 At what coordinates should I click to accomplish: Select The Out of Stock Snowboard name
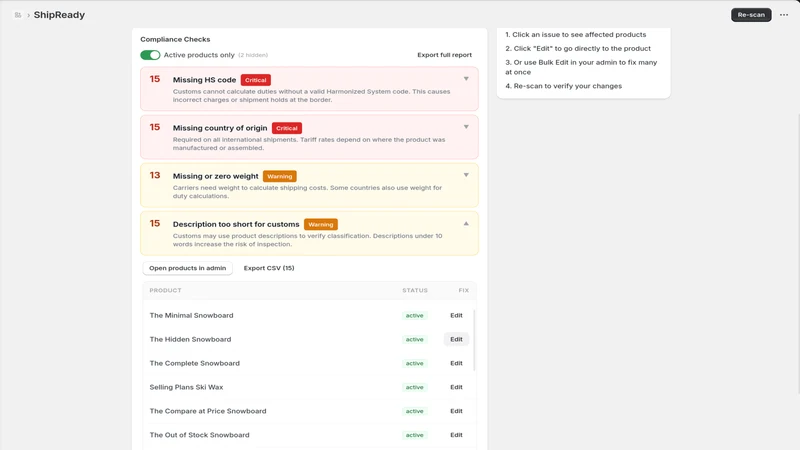point(199,435)
